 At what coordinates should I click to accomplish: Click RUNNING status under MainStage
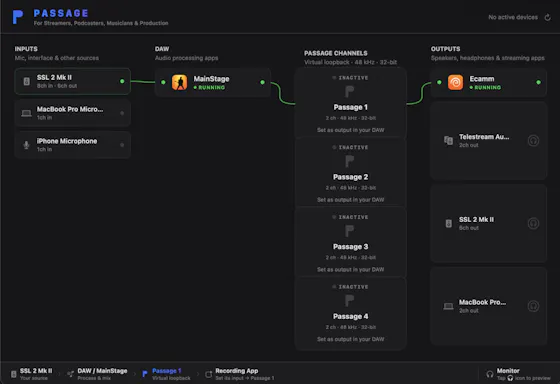(209, 88)
